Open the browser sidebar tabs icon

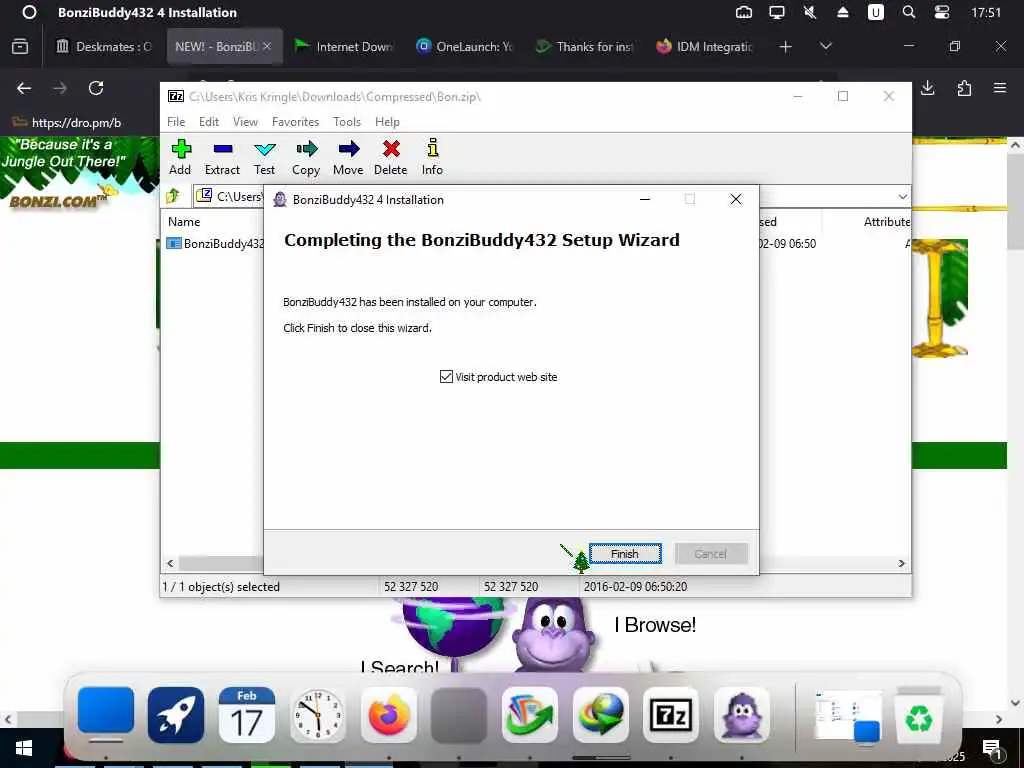tap(20, 46)
